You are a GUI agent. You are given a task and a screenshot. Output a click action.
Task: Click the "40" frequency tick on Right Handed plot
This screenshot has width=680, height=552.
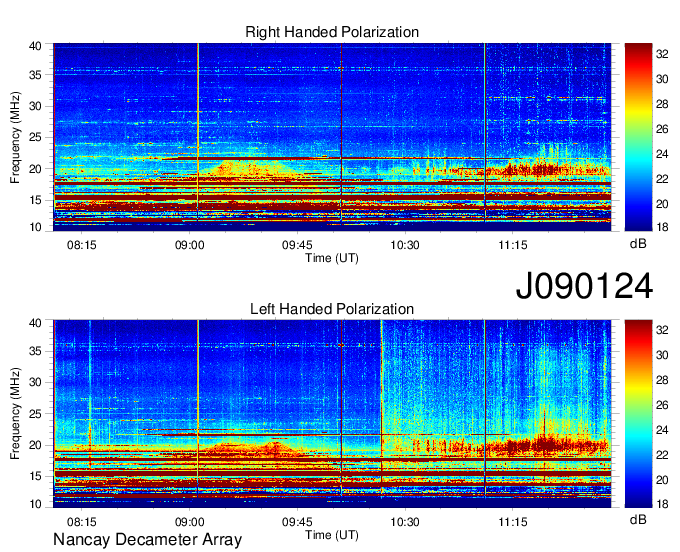[x=35, y=46]
